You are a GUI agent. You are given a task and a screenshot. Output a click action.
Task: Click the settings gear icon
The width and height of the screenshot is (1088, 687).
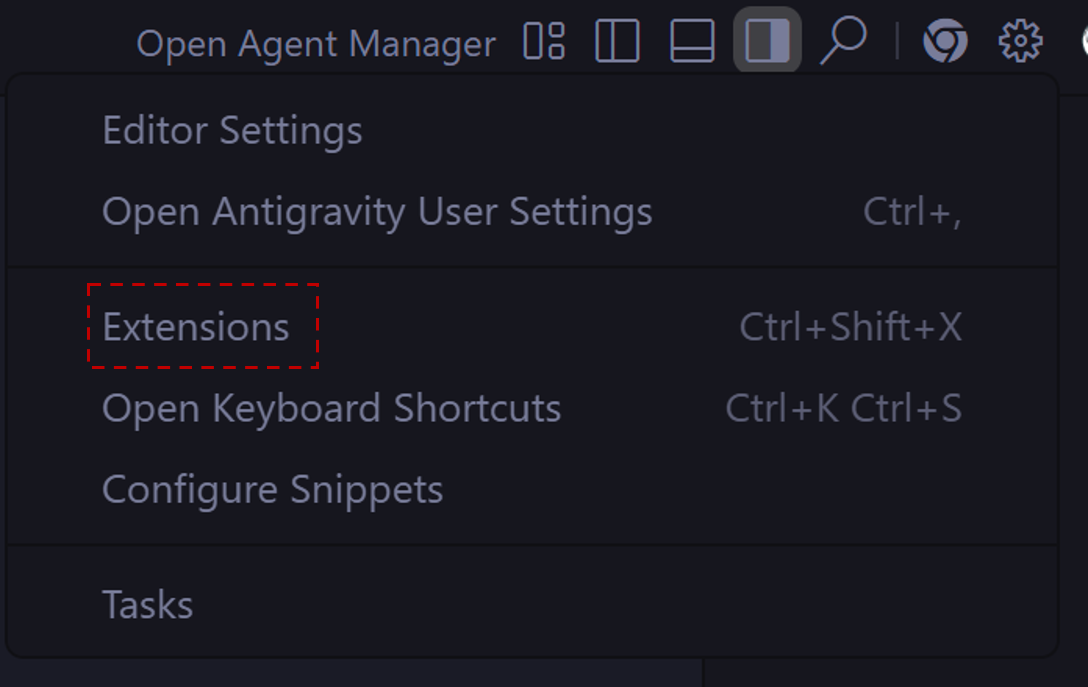(x=1020, y=41)
